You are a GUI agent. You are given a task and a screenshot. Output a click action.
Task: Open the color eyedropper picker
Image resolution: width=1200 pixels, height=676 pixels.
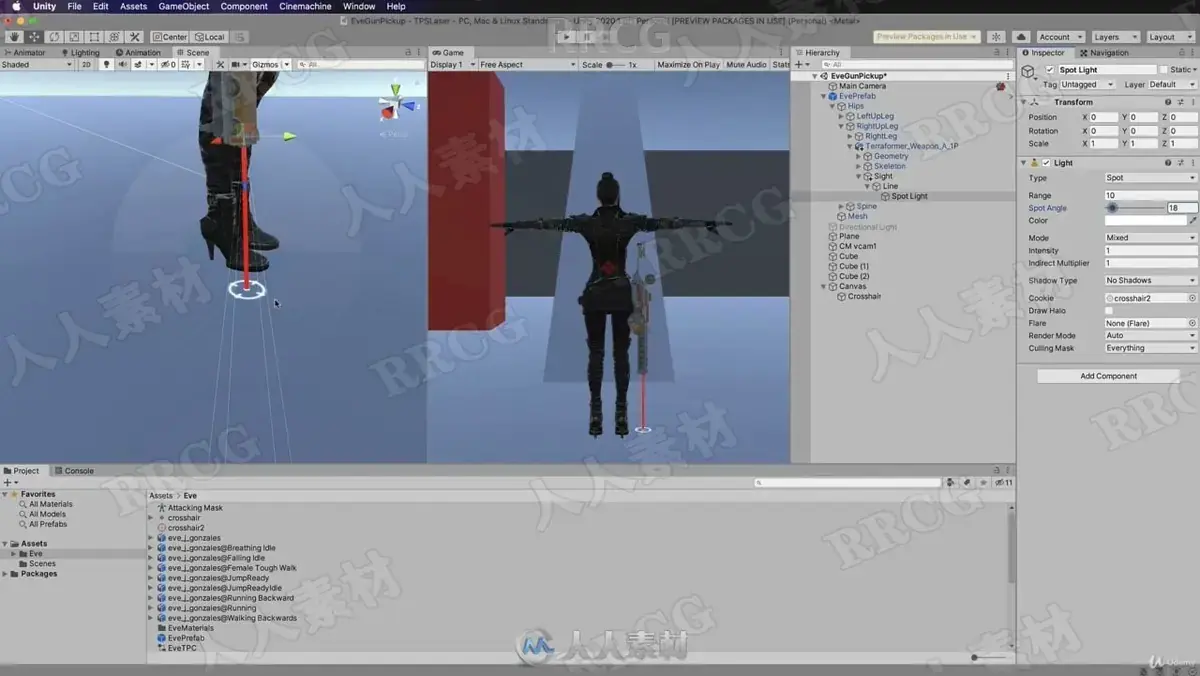pyautogui.click(x=1192, y=221)
